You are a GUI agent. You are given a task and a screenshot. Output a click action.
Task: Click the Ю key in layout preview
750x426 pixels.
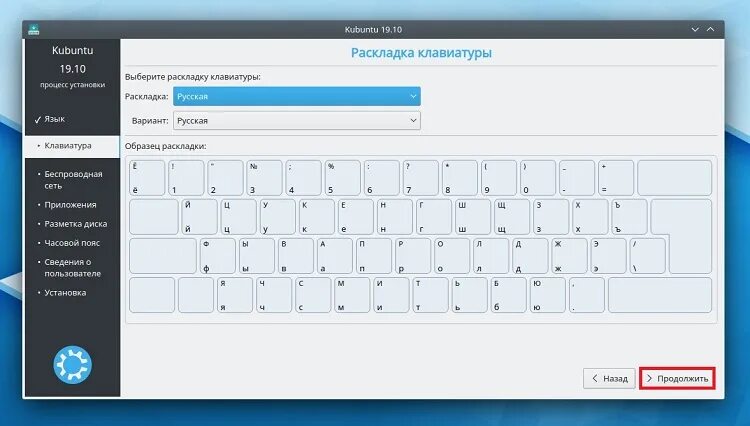[x=548, y=295]
